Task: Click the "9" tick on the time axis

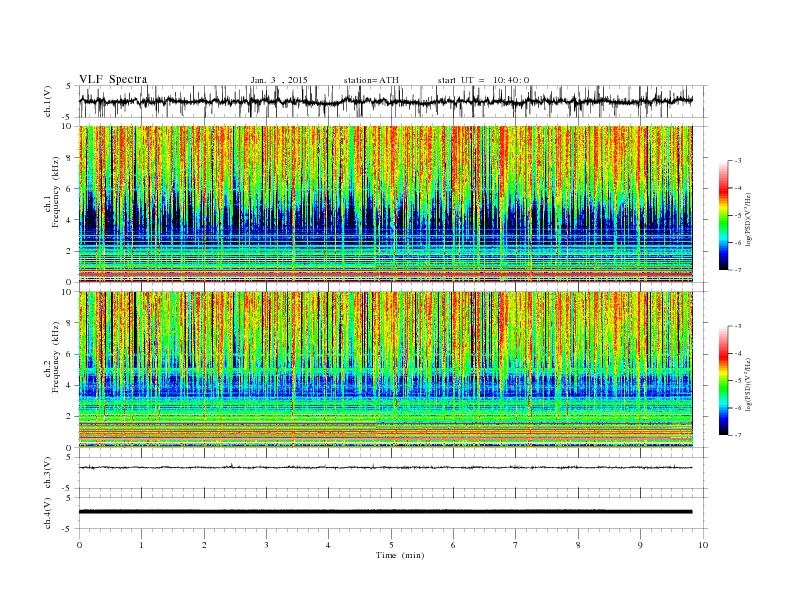Action: pos(640,545)
